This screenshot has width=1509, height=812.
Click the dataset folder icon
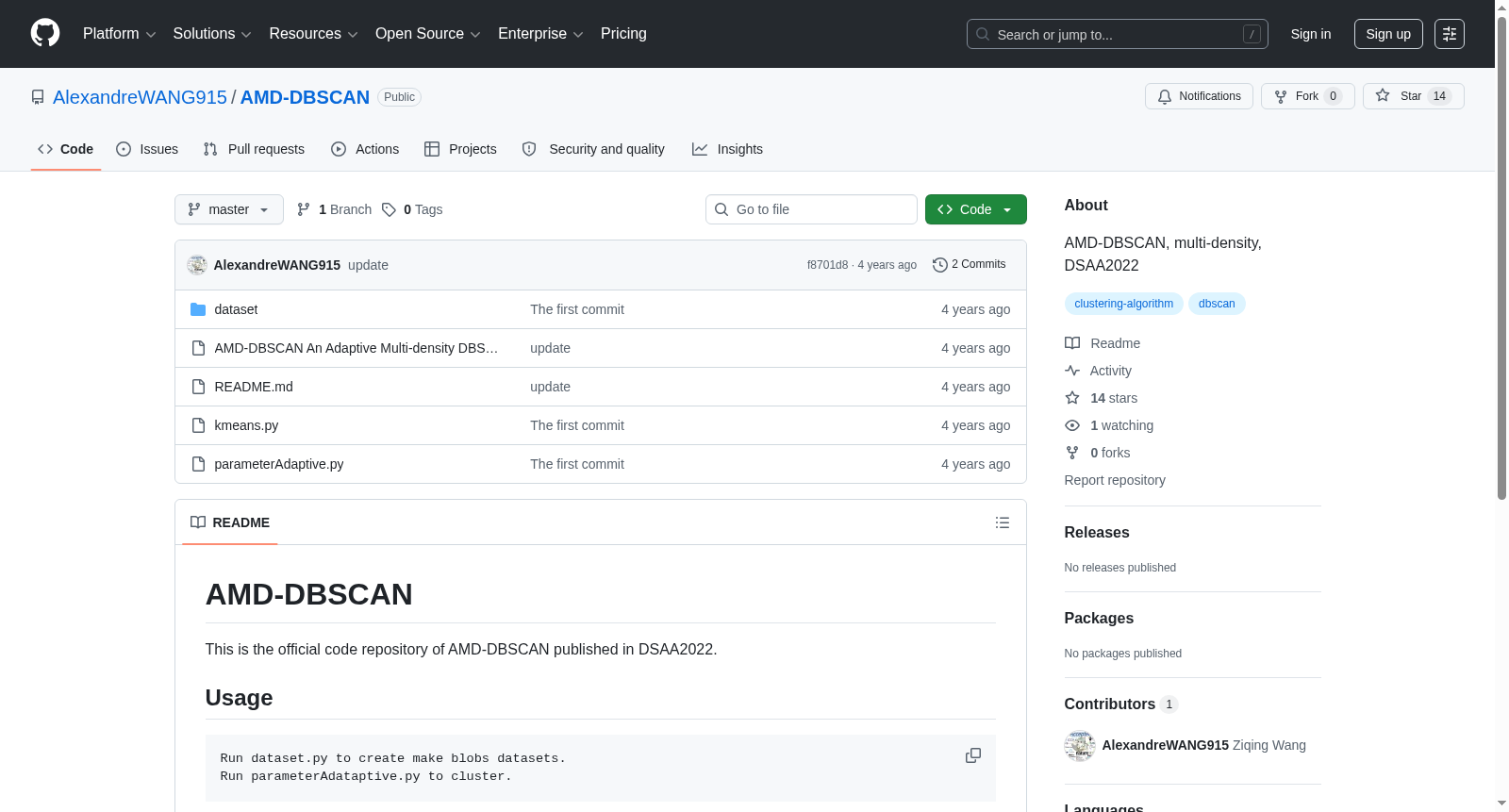pyautogui.click(x=198, y=309)
